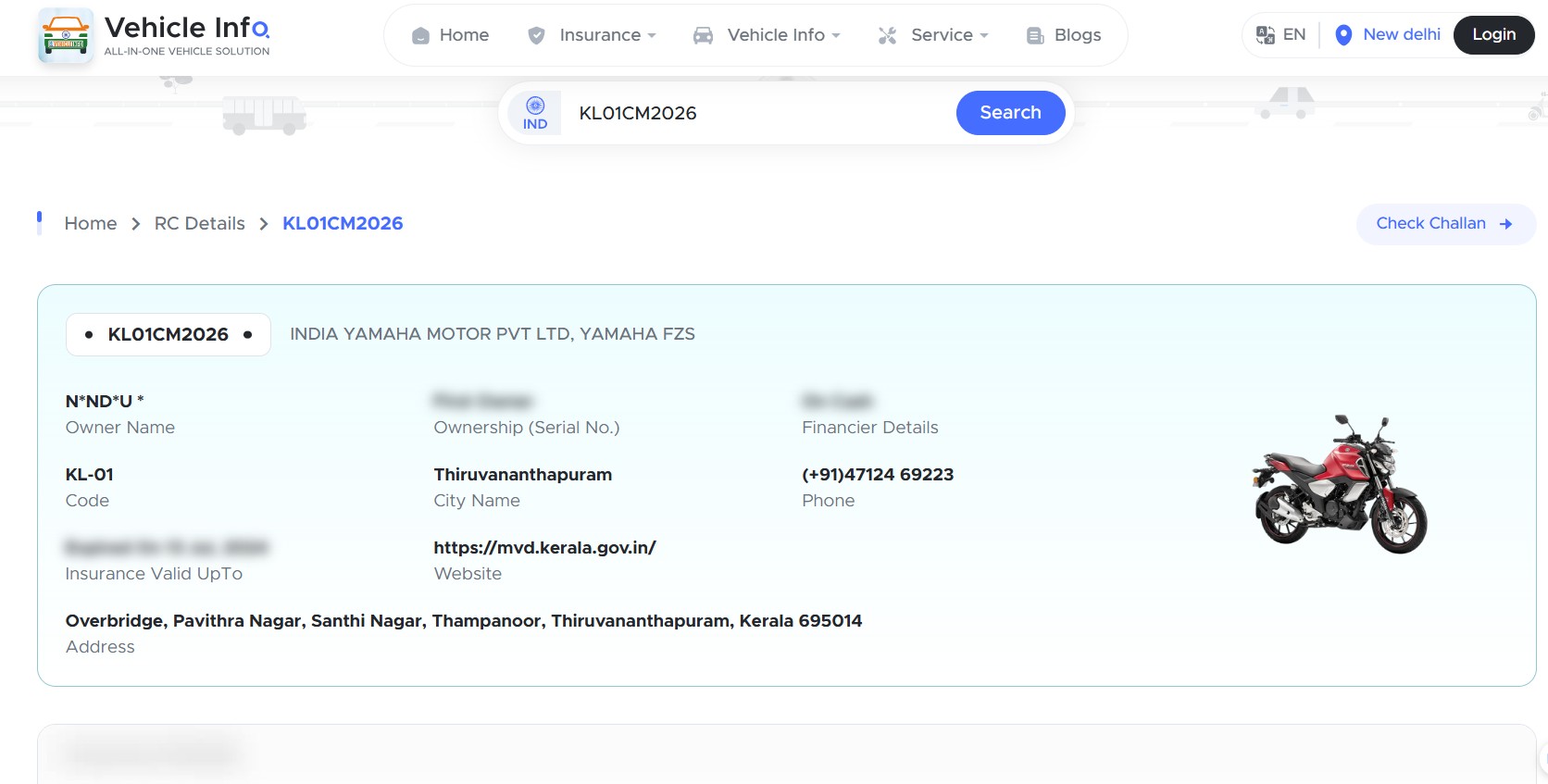Screen dimensions: 1548x784
Task: Click the ALL-IN-ONE VEHICLE SOLUTION tagline
Action: 187,52
